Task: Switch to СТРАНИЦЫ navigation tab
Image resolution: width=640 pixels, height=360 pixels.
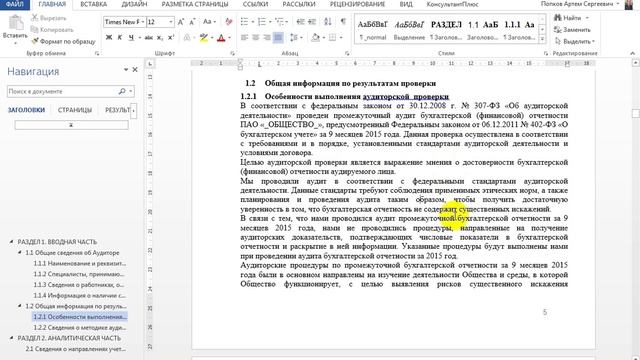Action: click(x=75, y=110)
